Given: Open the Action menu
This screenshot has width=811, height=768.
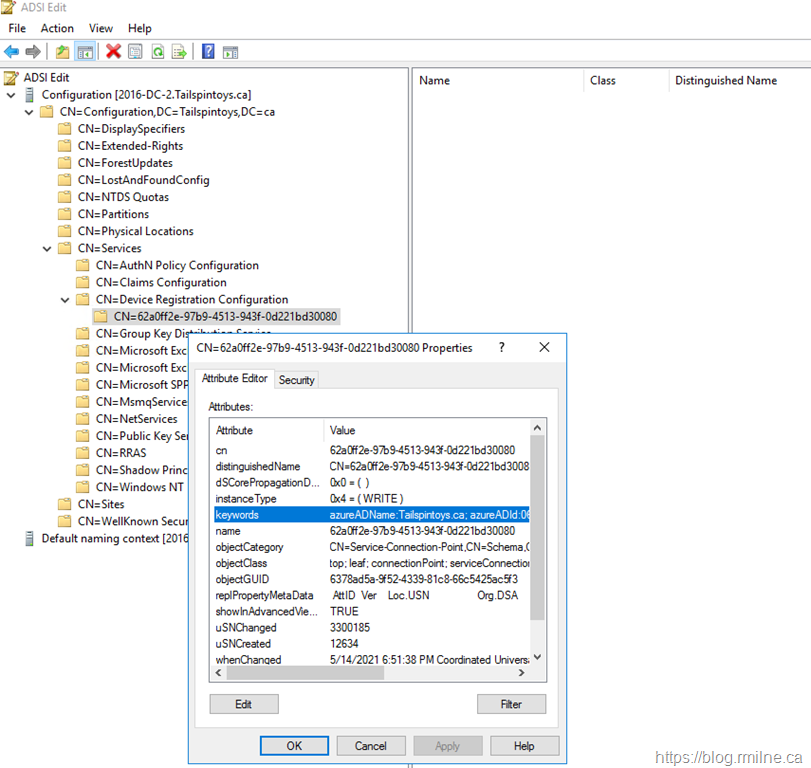Looking at the screenshot, I should pos(57,28).
